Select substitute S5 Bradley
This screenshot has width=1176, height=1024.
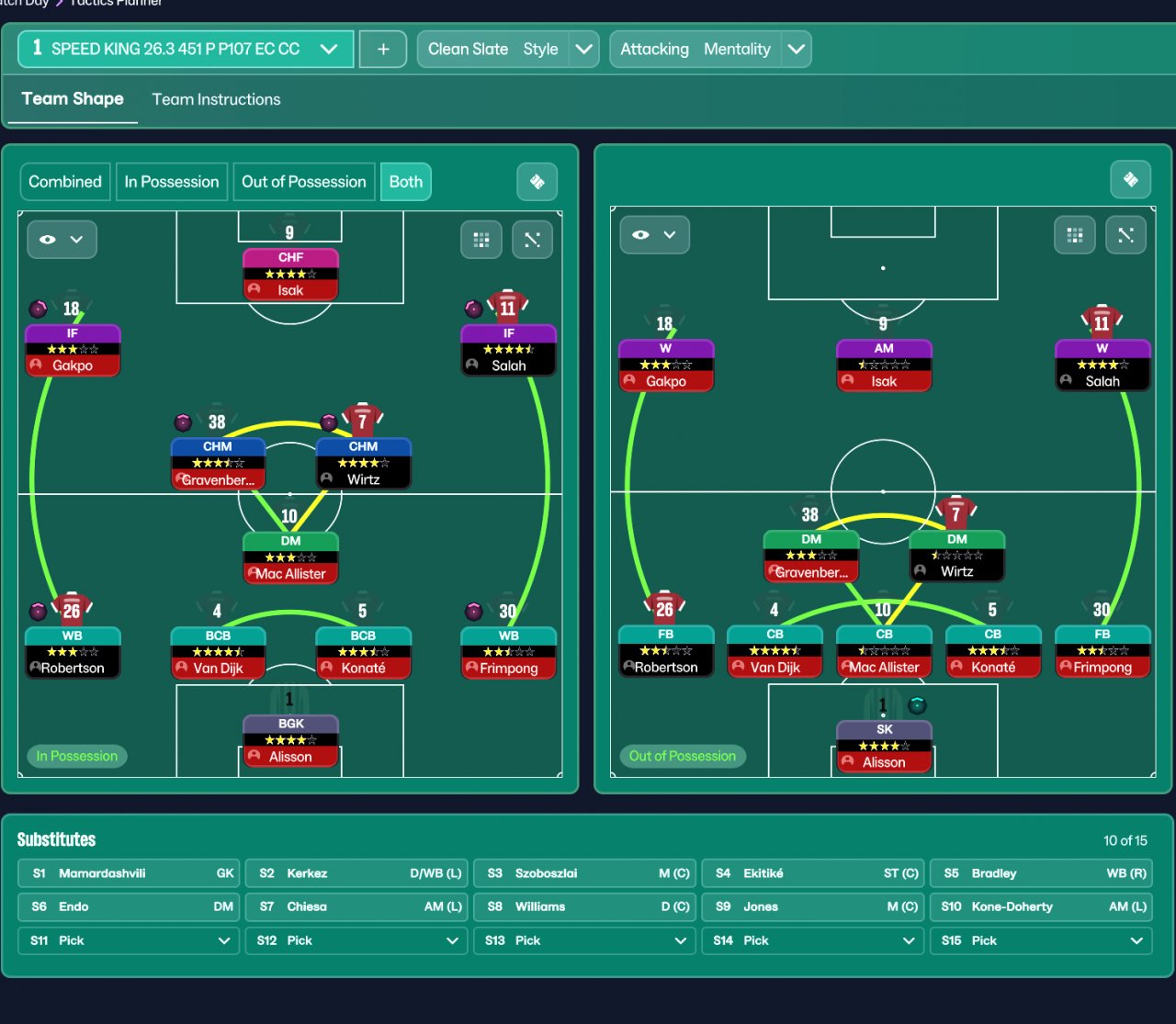pyautogui.click(x=1041, y=873)
